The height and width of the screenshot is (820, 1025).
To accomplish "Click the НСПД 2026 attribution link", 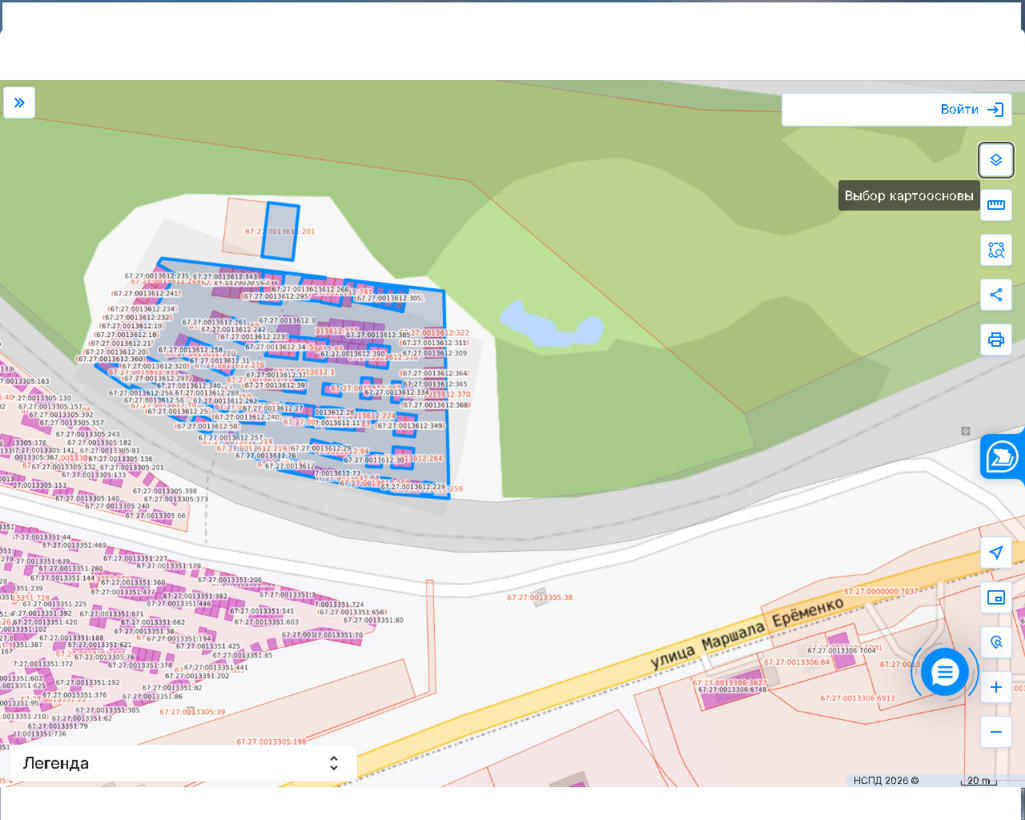I will click(x=885, y=781).
